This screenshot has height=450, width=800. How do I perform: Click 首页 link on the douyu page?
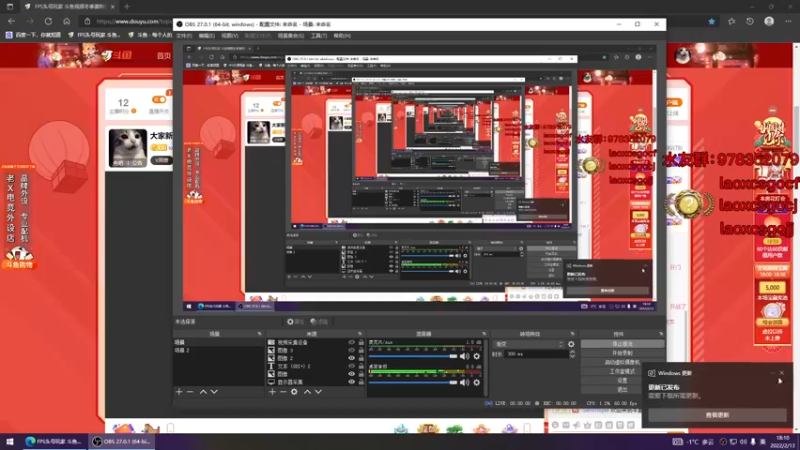tap(164, 56)
